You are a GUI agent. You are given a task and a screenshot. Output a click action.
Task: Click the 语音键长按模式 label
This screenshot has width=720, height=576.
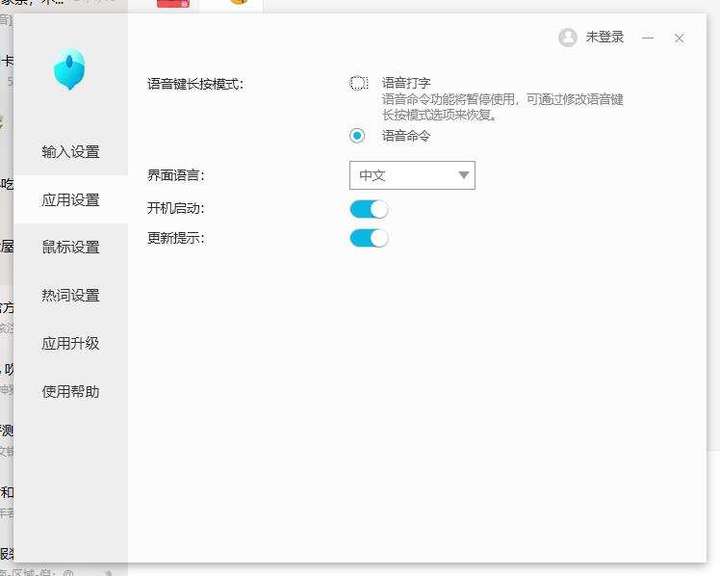[196, 84]
